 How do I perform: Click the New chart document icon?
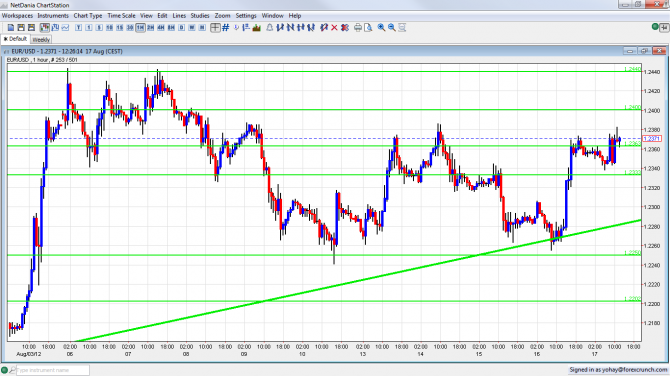(x=11, y=27)
